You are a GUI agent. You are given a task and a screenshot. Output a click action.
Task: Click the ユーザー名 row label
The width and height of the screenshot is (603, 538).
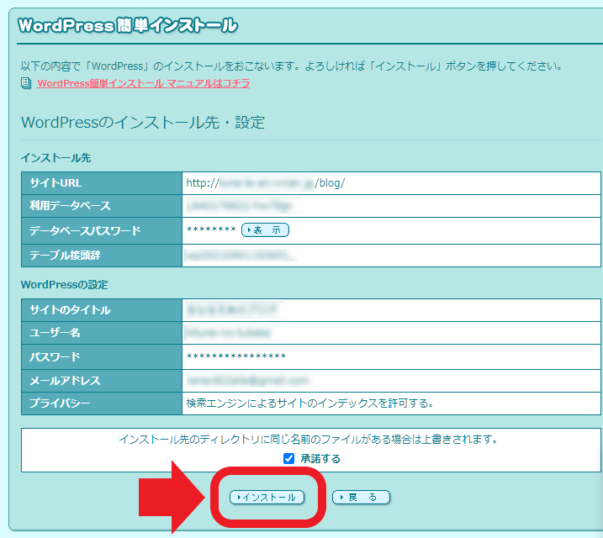pos(55,333)
